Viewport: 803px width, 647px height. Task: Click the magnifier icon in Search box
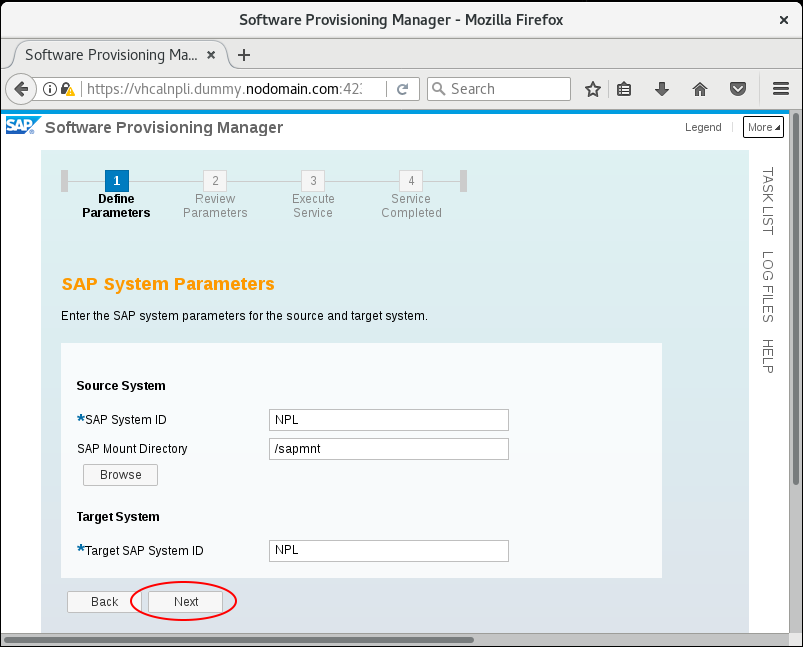coord(438,89)
